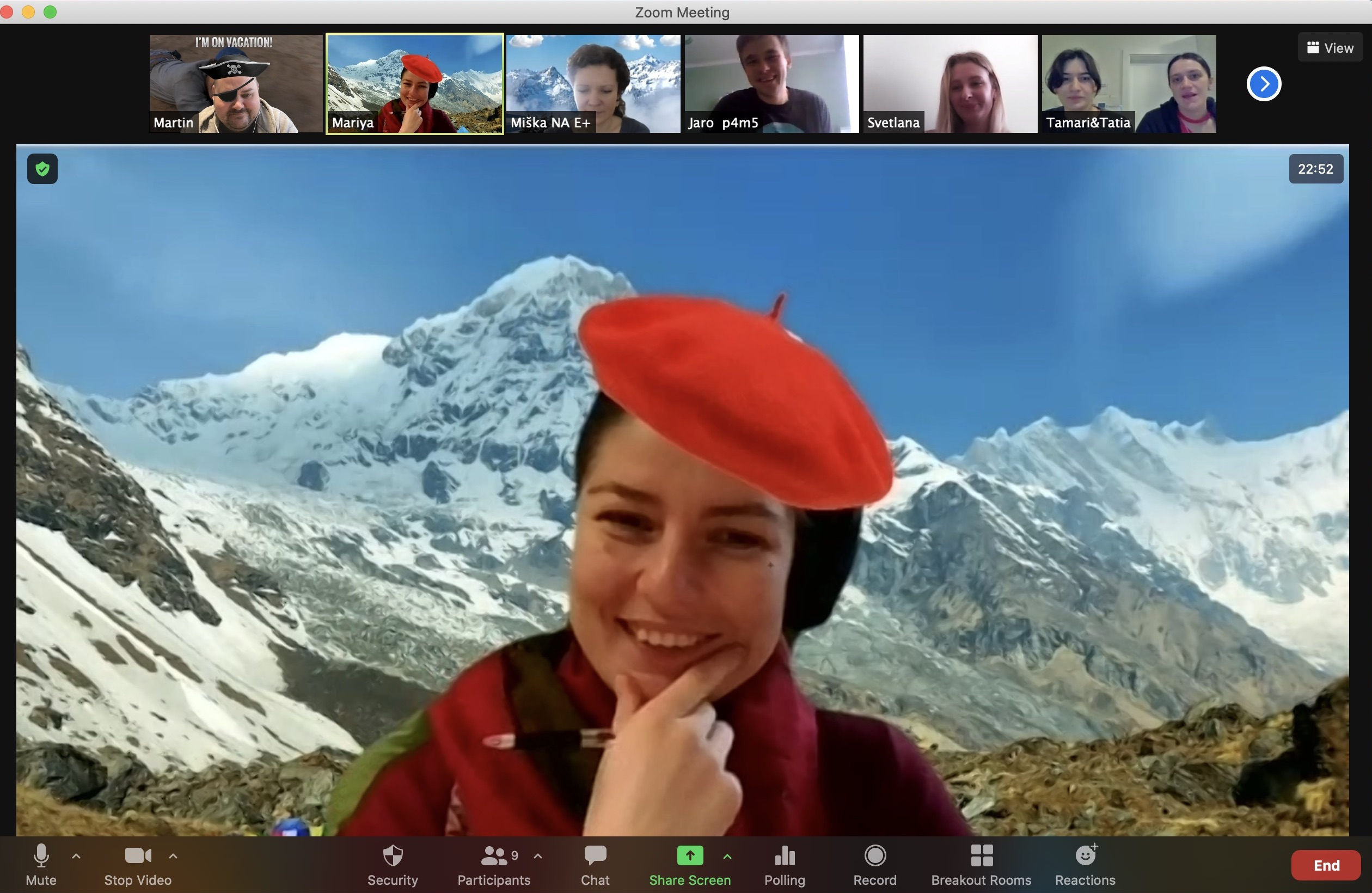Click the green encryption shield icon
1372x893 pixels.
(42, 169)
